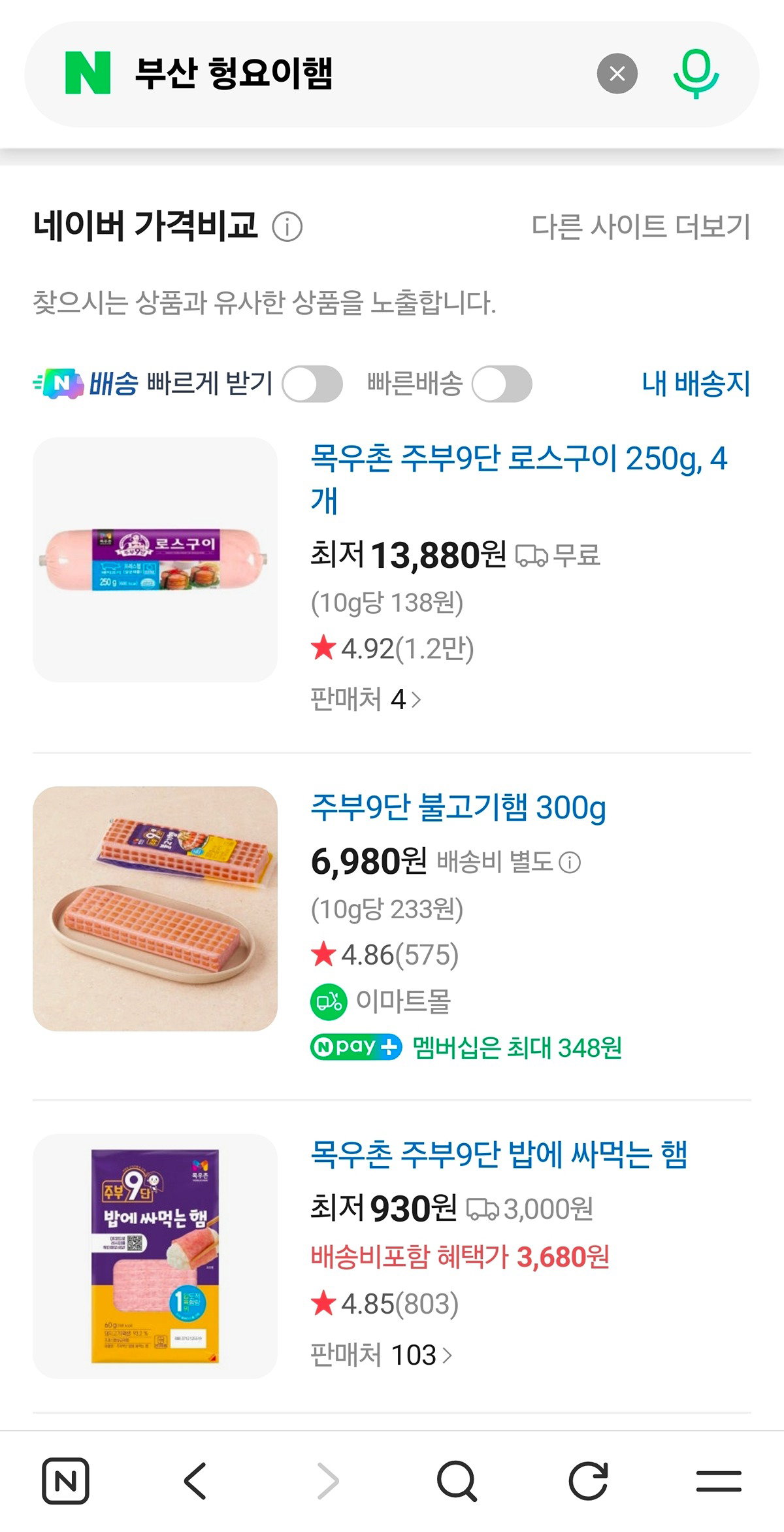Viewport: 784px width, 1532px height.
Task: Open info icon next to 배송비 별도
Action: tap(570, 862)
